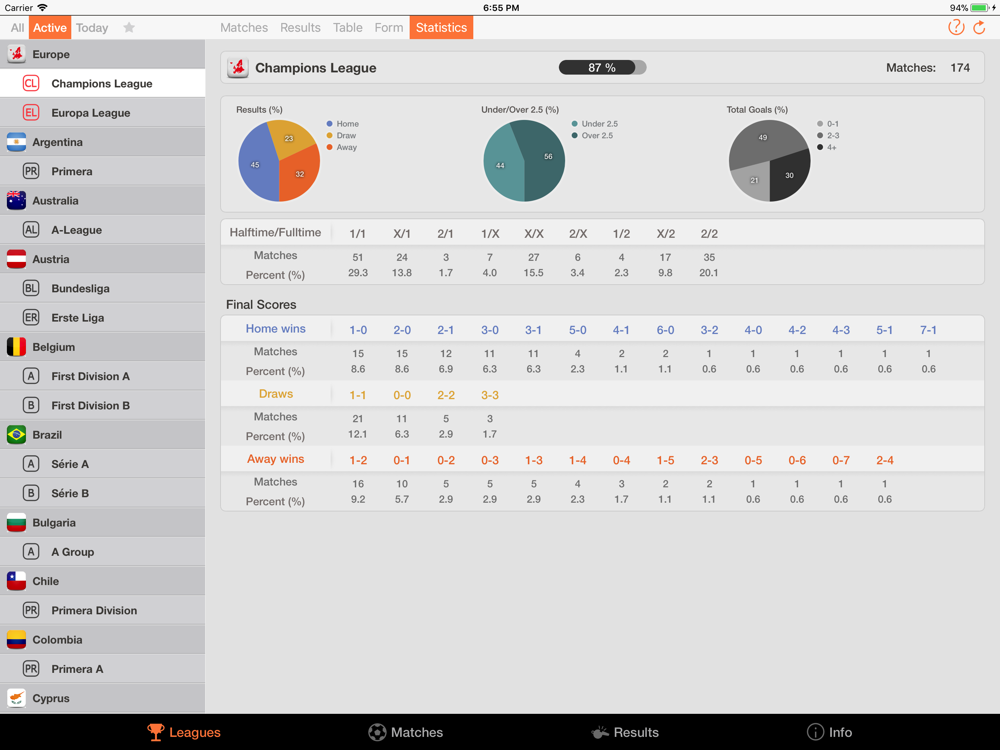Tap the Champions League header map icon
1000x750 pixels.
click(x=238, y=68)
